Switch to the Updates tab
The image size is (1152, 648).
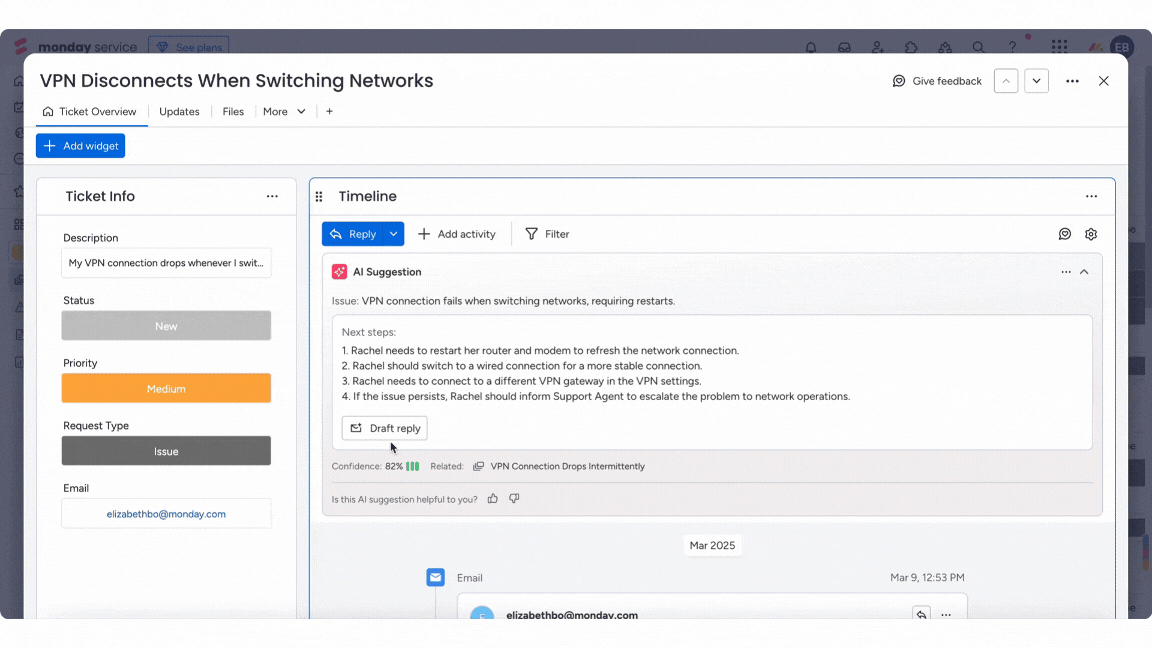pos(179,111)
